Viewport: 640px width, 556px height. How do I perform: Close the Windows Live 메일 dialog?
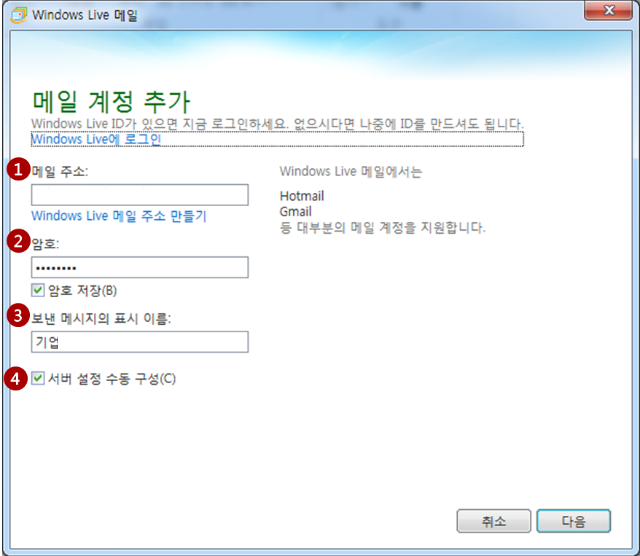609,10
